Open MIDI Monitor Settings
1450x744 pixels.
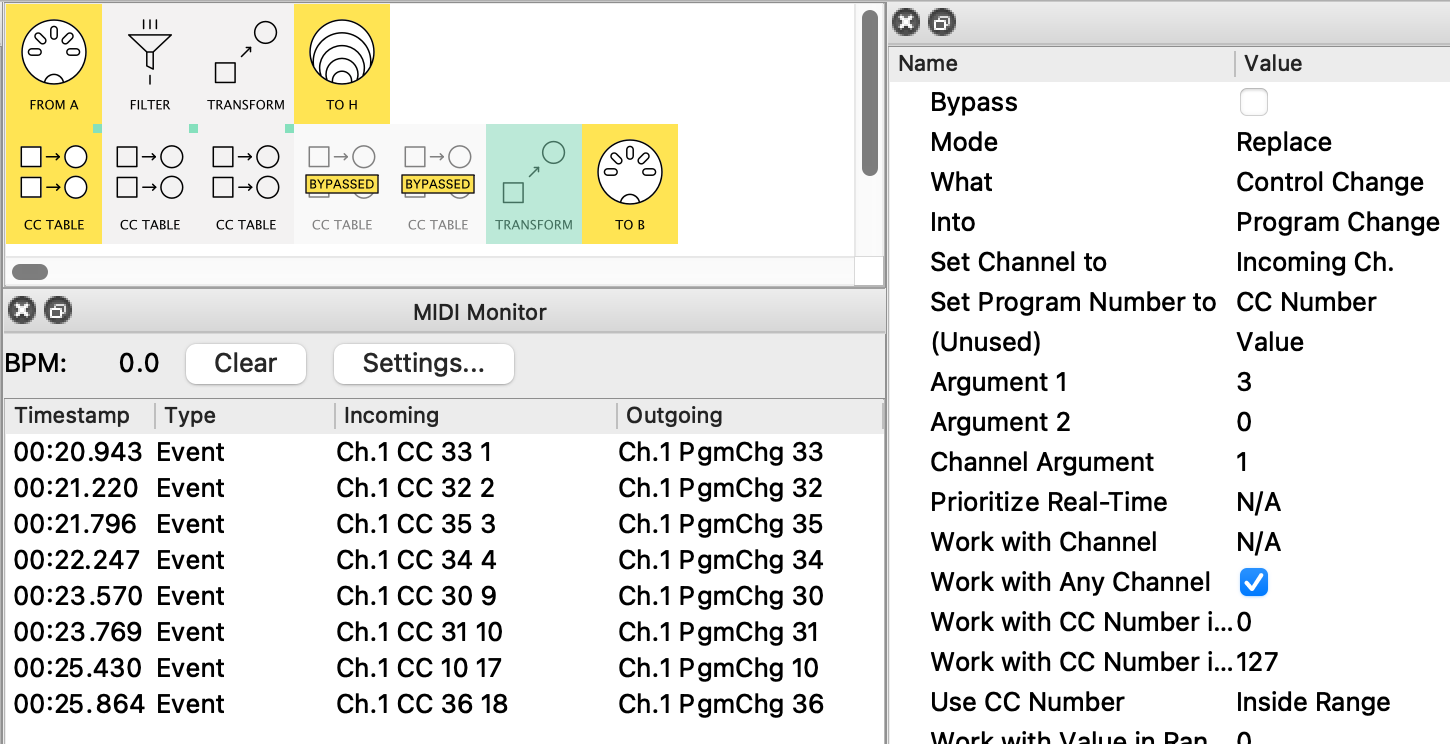(x=423, y=363)
